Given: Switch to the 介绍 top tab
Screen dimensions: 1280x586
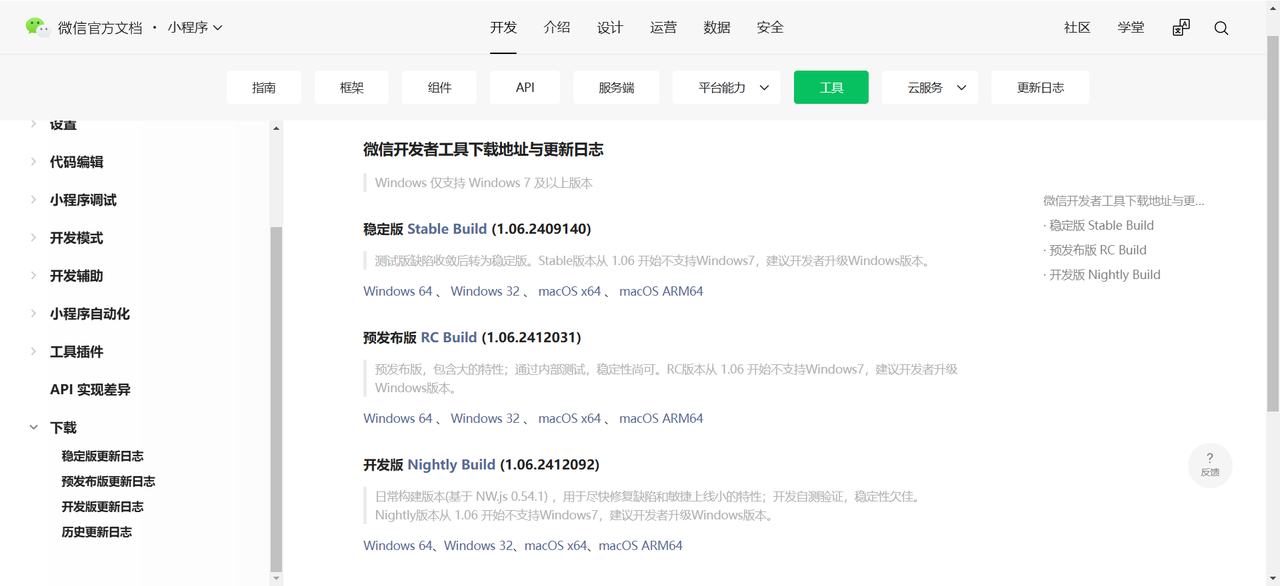Looking at the screenshot, I should [557, 28].
